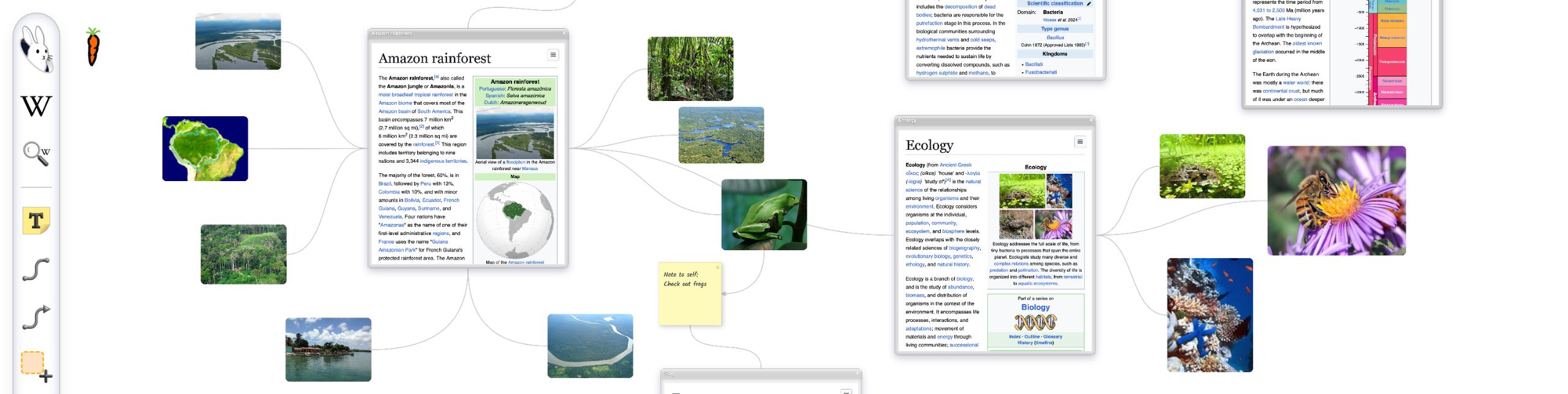
Task: Follow the 'Brazil' link in the Amazon article
Action: (x=385, y=184)
